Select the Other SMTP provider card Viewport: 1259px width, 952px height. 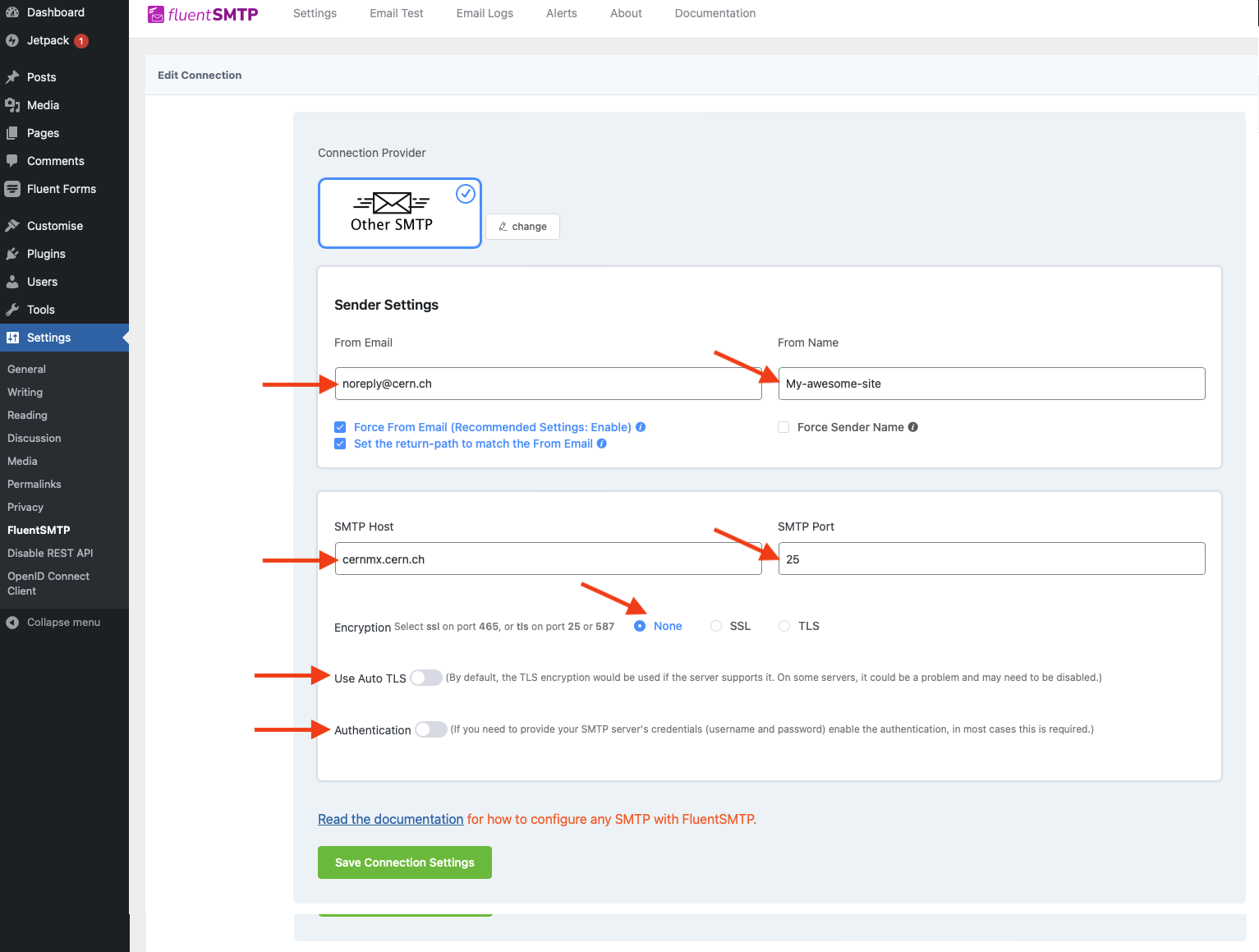400,213
